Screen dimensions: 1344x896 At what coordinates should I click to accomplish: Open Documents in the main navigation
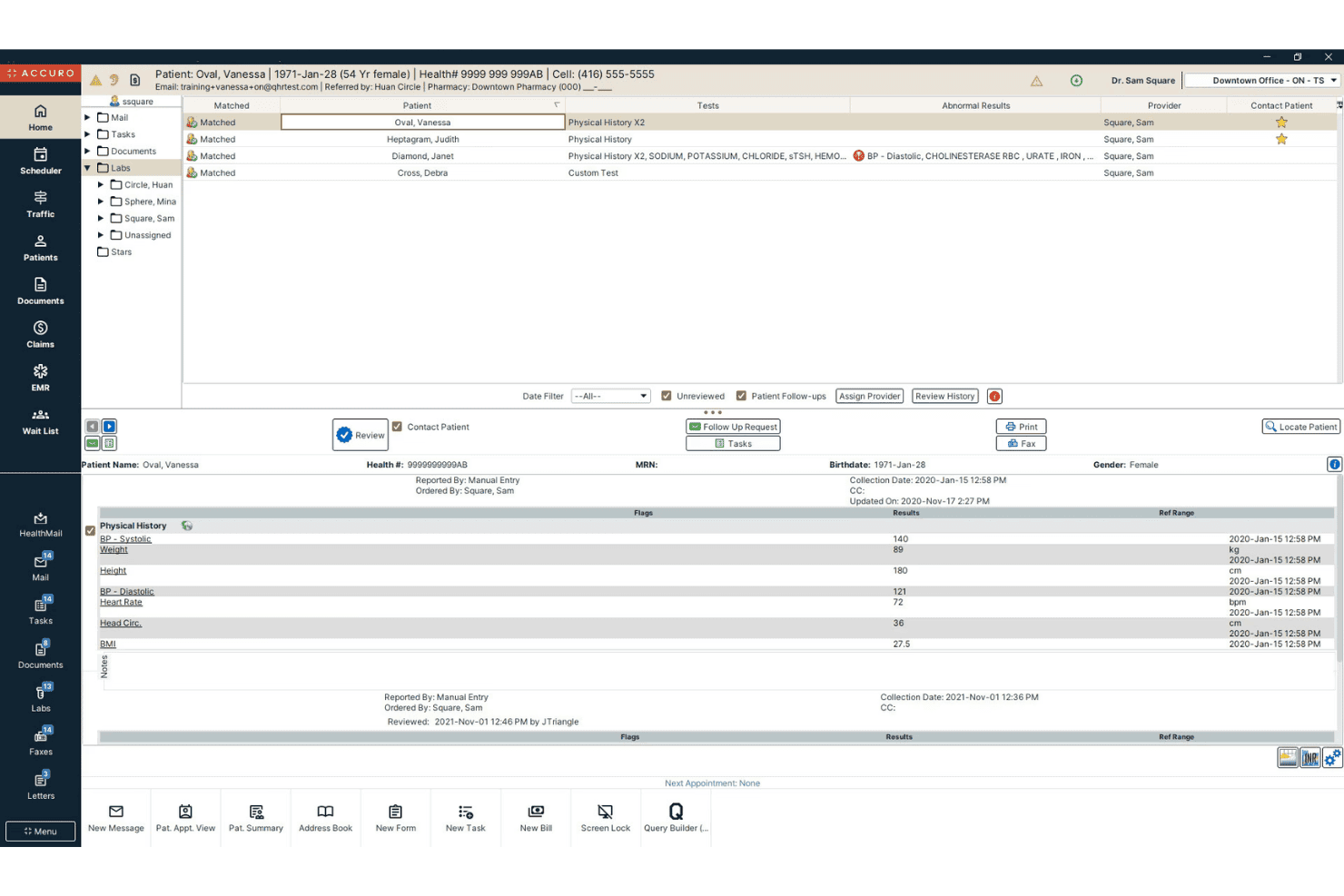40,291
